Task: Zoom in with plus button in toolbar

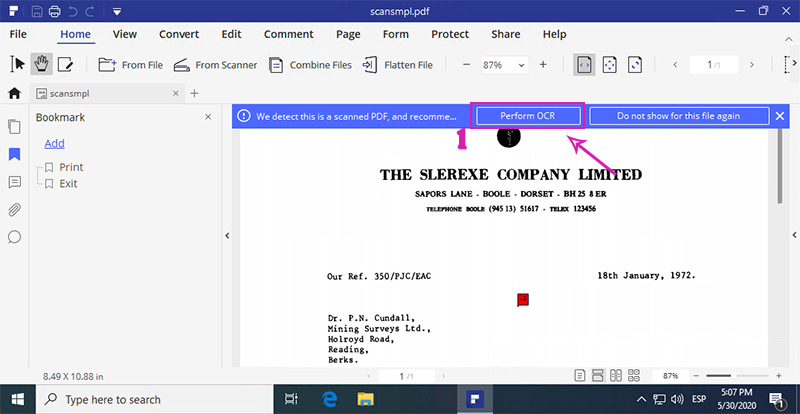Action: 543,65
